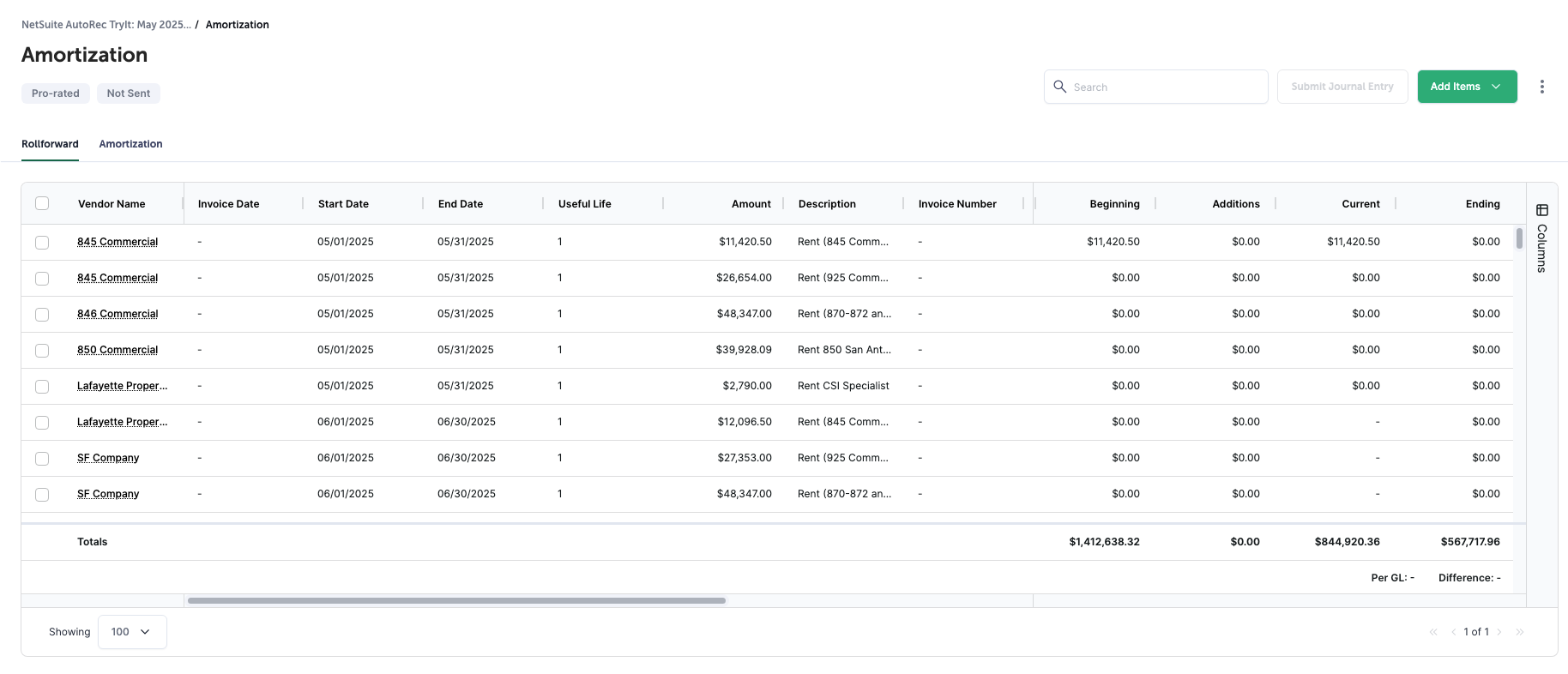Toggle the select-all header checkbox
Screen dimensions: 1568x674
pyautogui.click(x=42, y=204)
